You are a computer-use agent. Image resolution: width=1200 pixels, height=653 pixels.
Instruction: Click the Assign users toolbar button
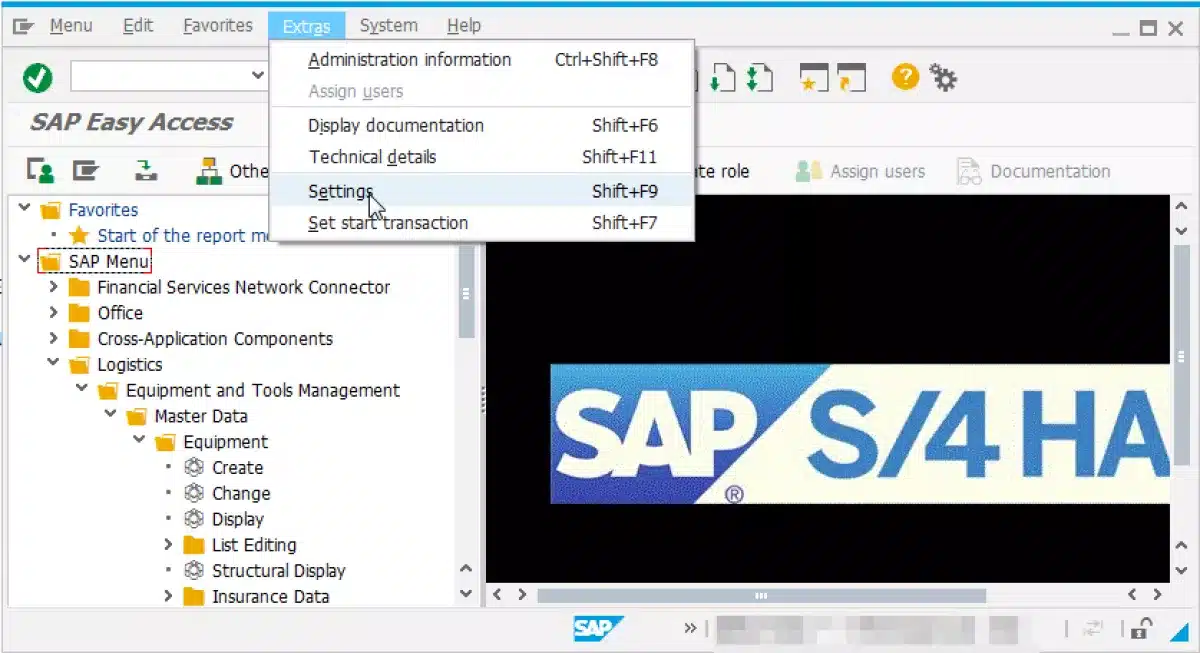pos(860,171)
